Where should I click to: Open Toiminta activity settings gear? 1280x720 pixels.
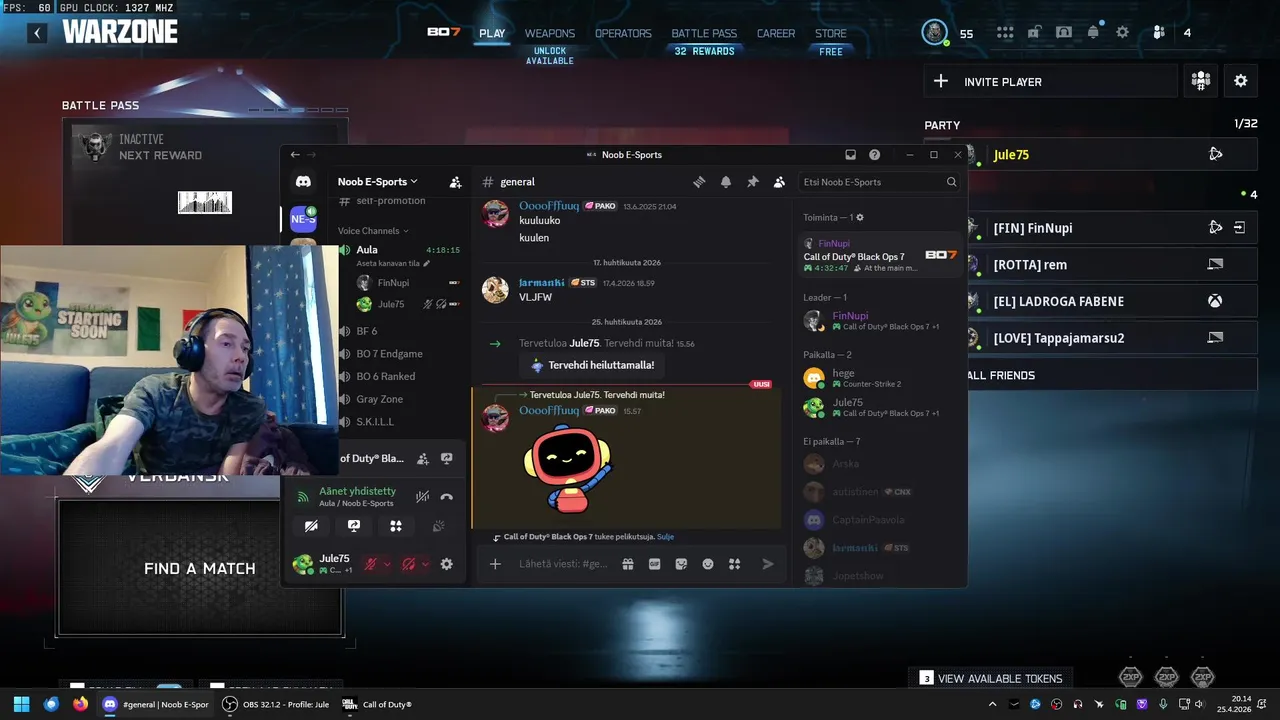(x=859, y=217)
